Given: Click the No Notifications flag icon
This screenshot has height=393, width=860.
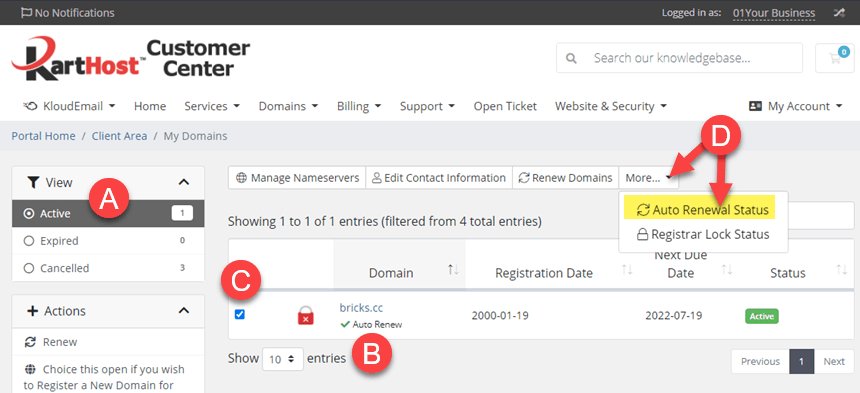Looking at the screenshot, I should [26, 13].
